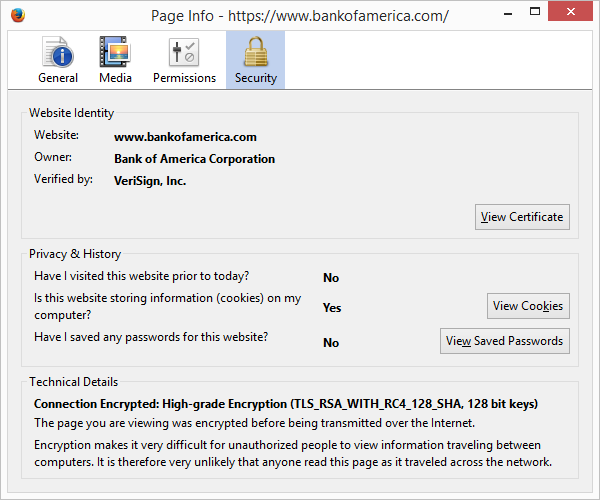This screenshot has width=600, height=500.
Task: Click 'Have I saved any passwords' question
Action: (151, 337)
